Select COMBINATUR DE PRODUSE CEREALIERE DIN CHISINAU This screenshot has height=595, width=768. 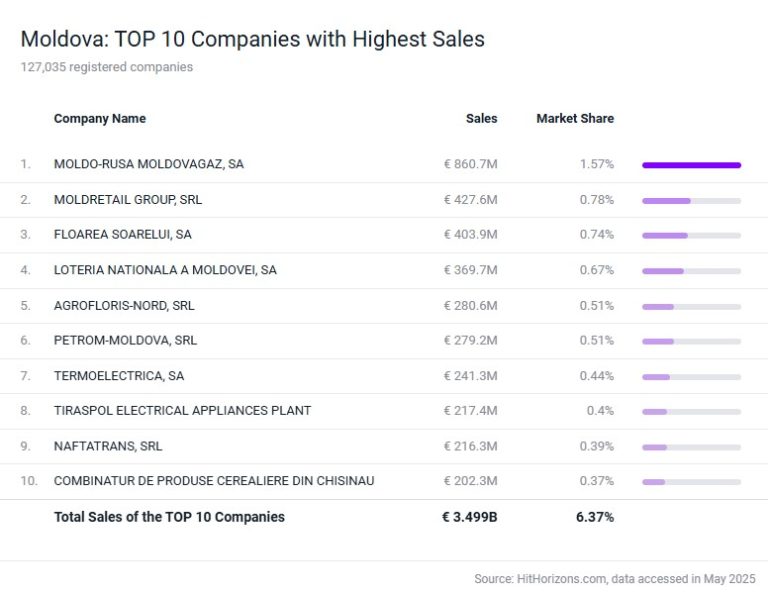tap(214, 481)
